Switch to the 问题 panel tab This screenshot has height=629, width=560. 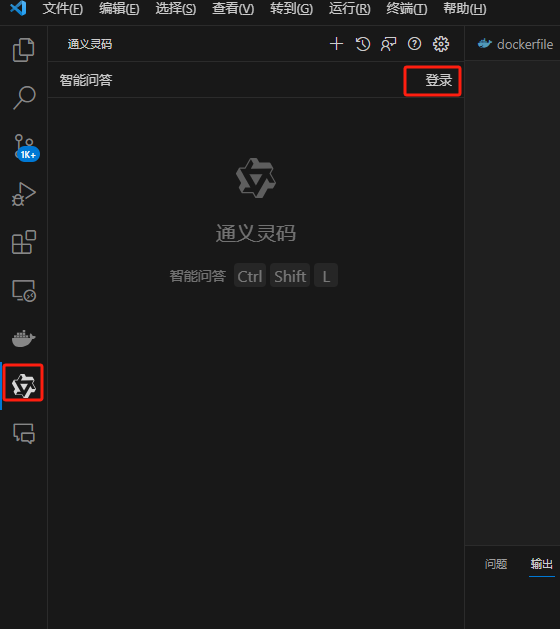click(496, 564)
